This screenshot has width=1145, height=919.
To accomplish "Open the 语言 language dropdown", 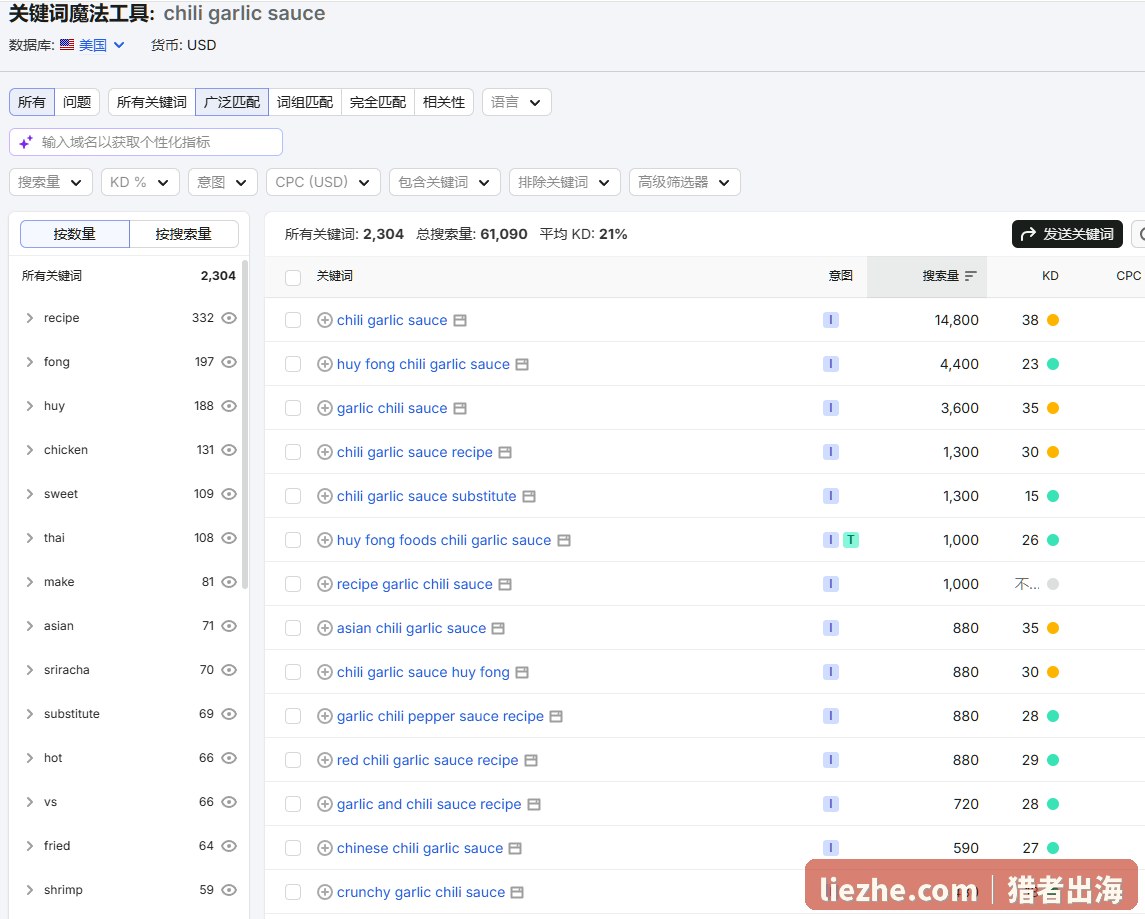I will tap(516, 102).
